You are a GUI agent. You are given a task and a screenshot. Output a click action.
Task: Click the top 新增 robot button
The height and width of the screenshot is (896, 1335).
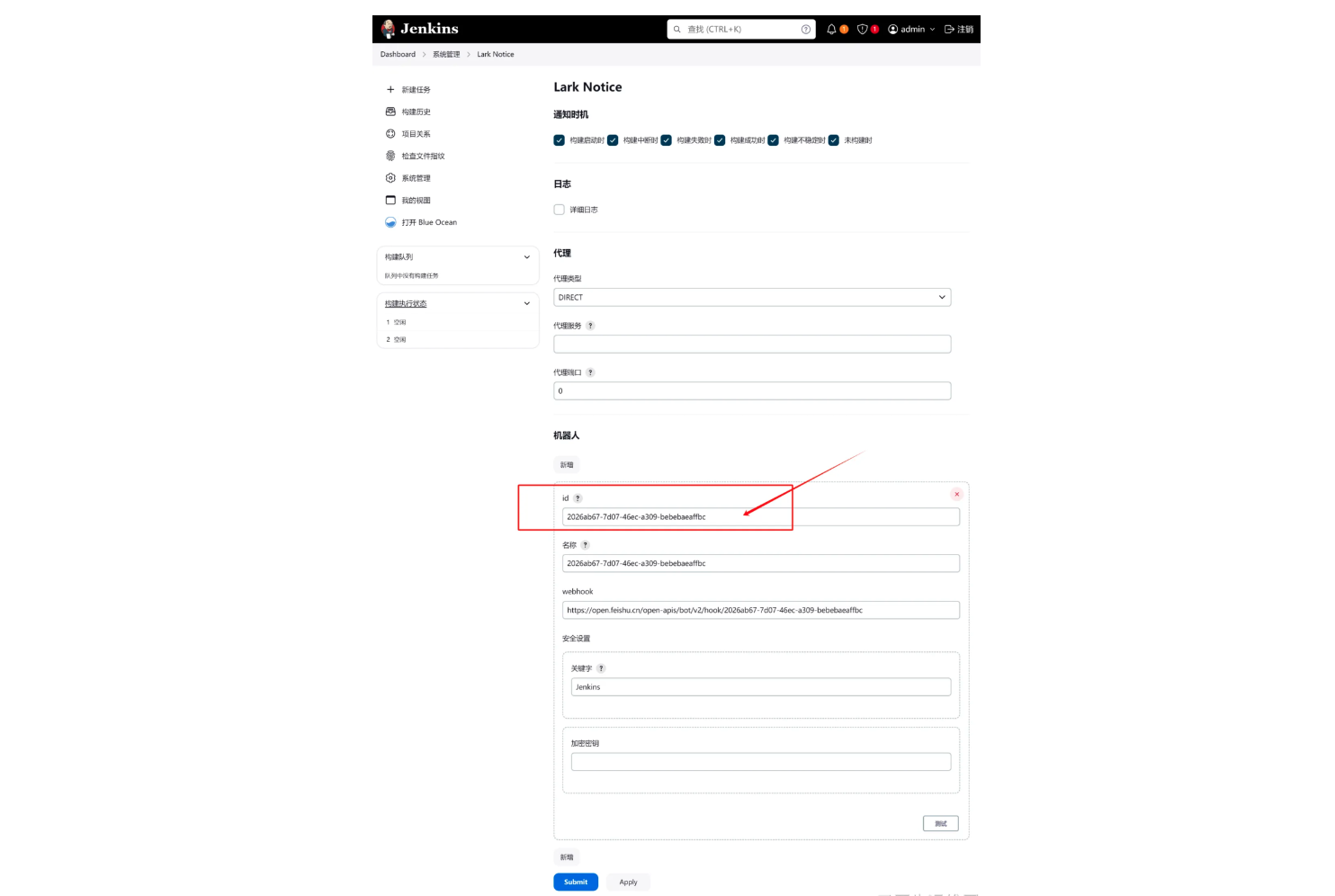pyautogui.click(x=567, y=465)
